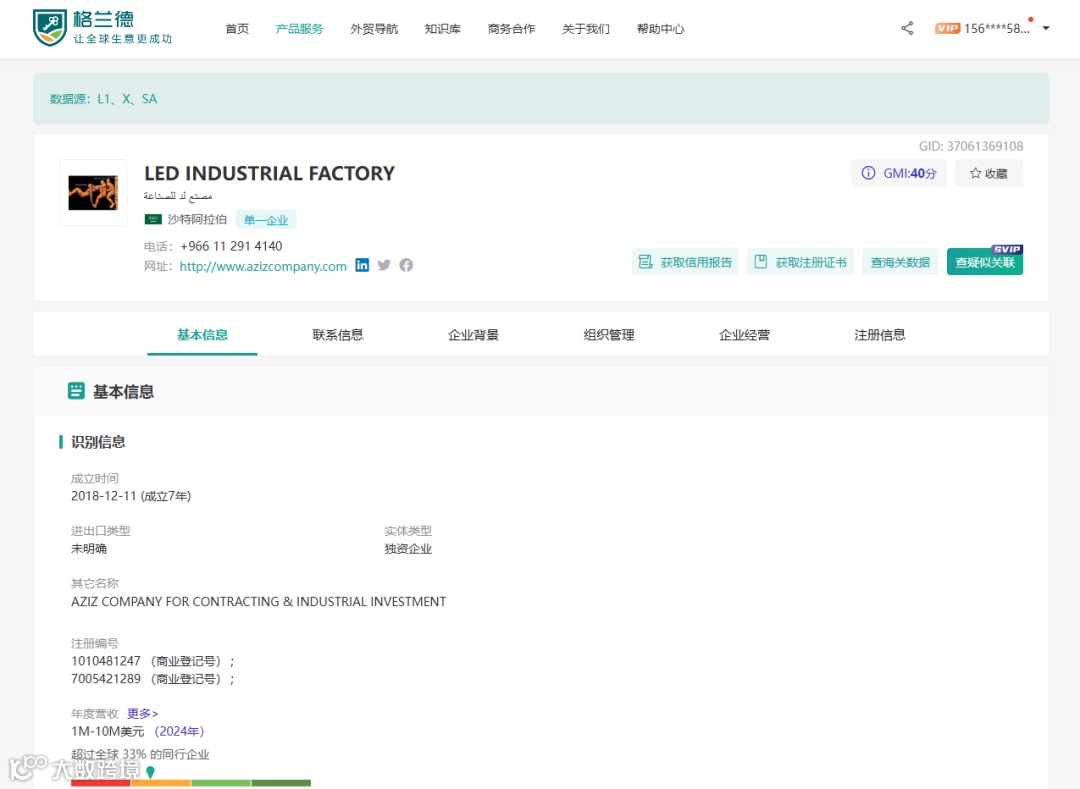1080x789 pixels.
Task: Click 查疑似关联 SVIP button
Action: 985,262
